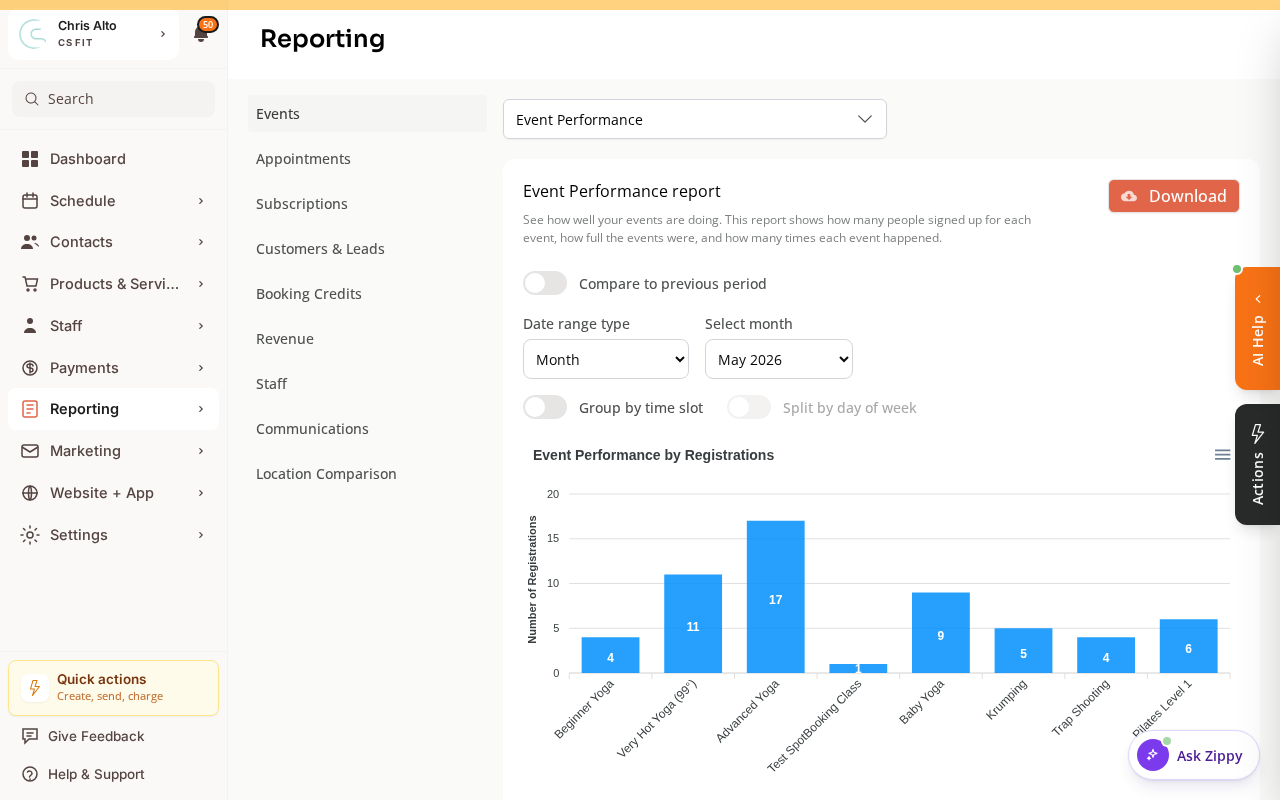This screenshot has width=1280, height=800.
Task: Expand the Products & Services chevron
Action: tap(201, 284)
